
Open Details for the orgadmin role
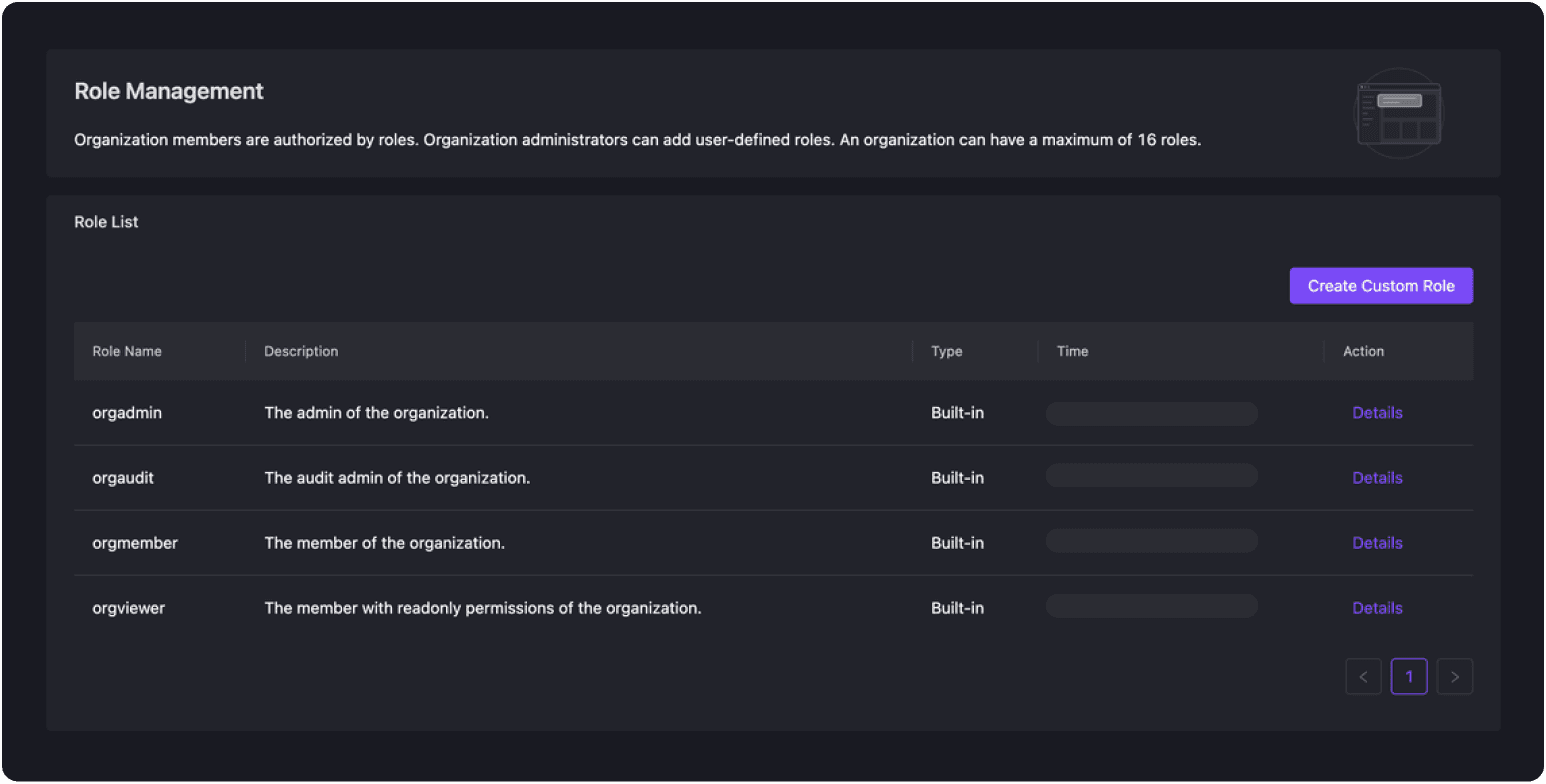pos(1377,413)
